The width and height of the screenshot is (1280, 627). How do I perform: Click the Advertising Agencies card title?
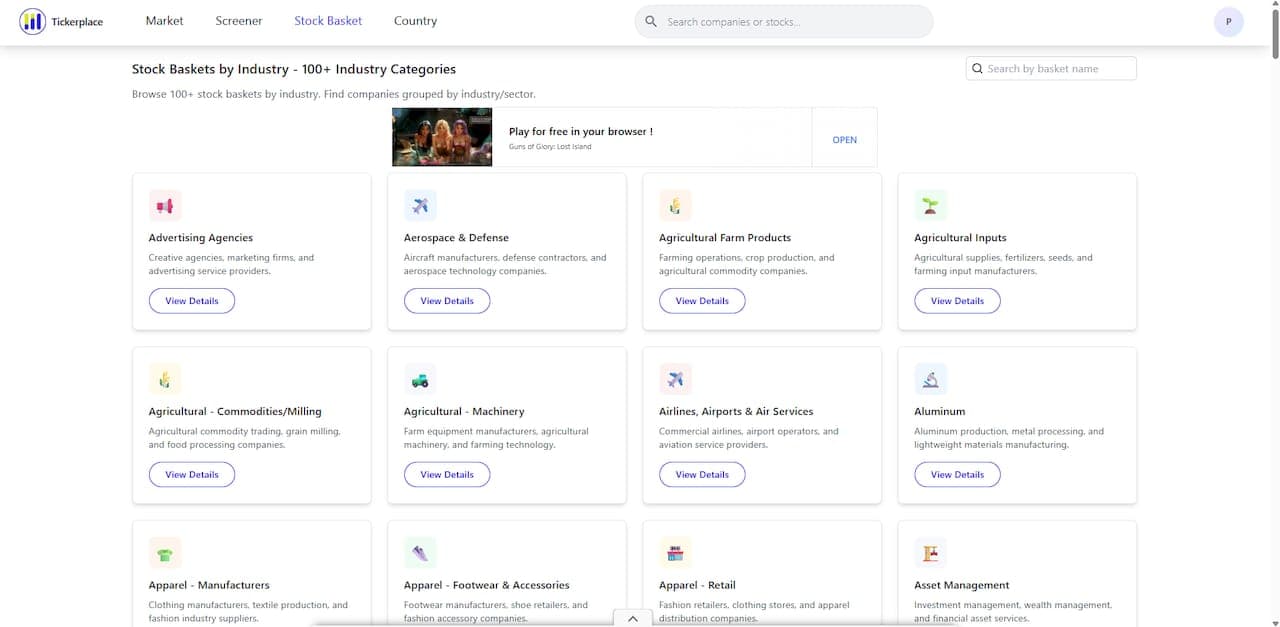[x=201, y=238]
